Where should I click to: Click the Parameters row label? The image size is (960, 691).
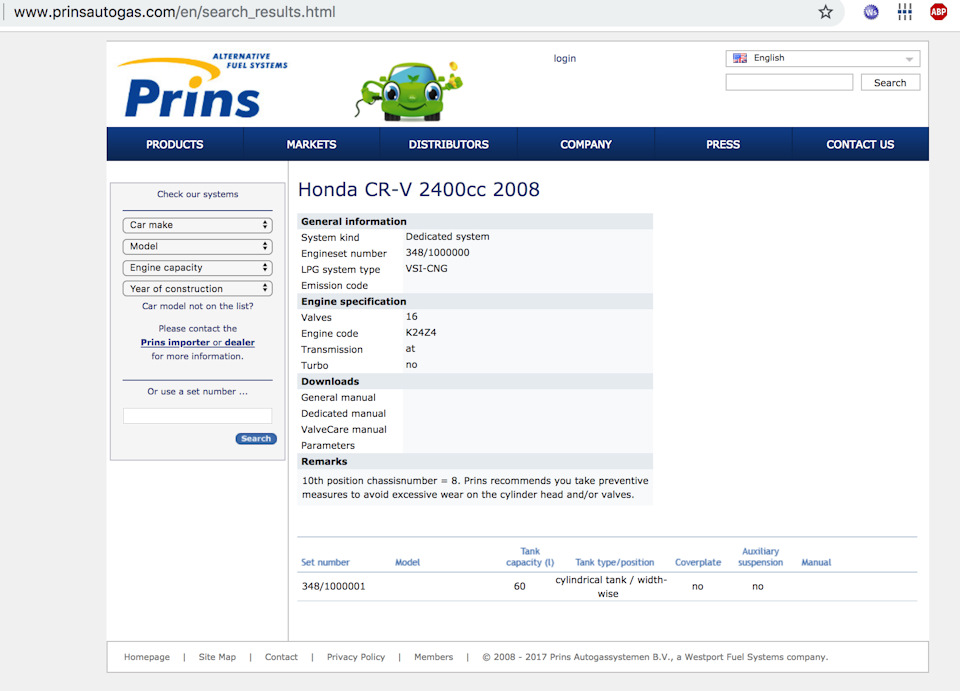[x=328, y=446]
